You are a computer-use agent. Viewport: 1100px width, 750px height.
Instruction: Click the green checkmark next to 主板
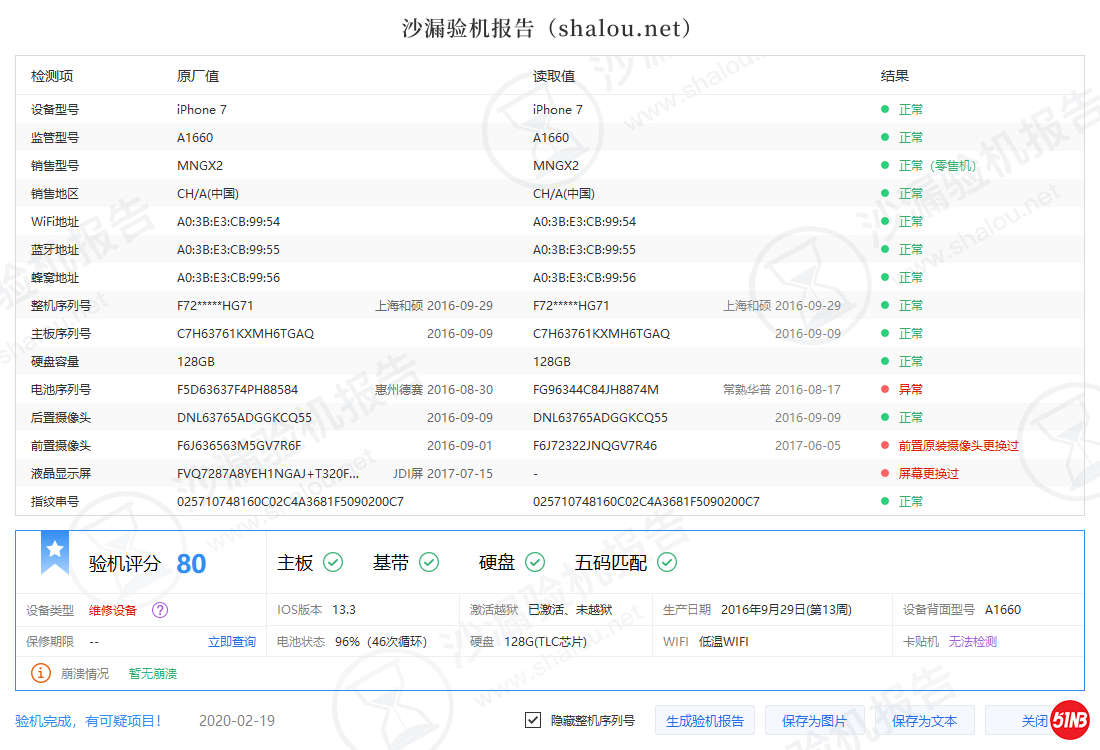pos(334,562)
